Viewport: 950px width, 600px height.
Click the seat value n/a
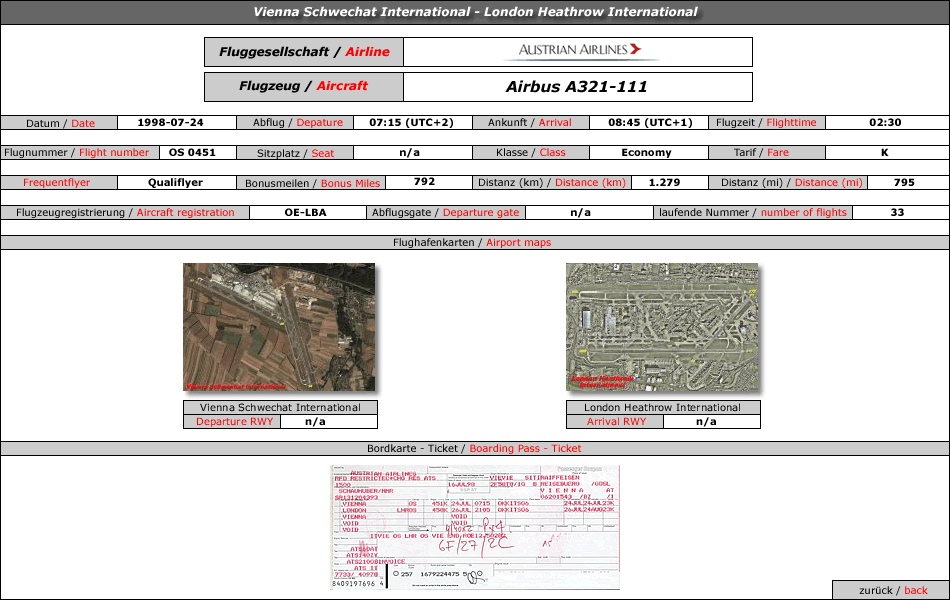tap(412, 152)
